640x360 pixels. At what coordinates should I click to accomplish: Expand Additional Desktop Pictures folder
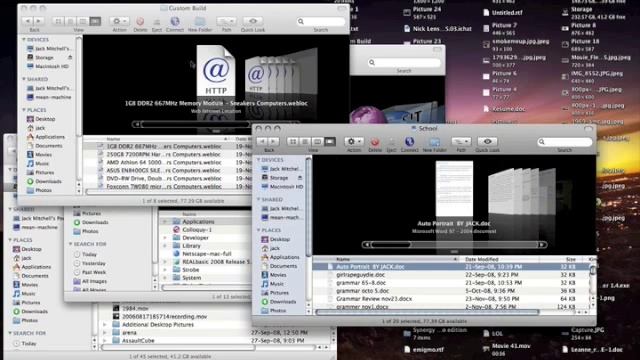pos(104,325)
